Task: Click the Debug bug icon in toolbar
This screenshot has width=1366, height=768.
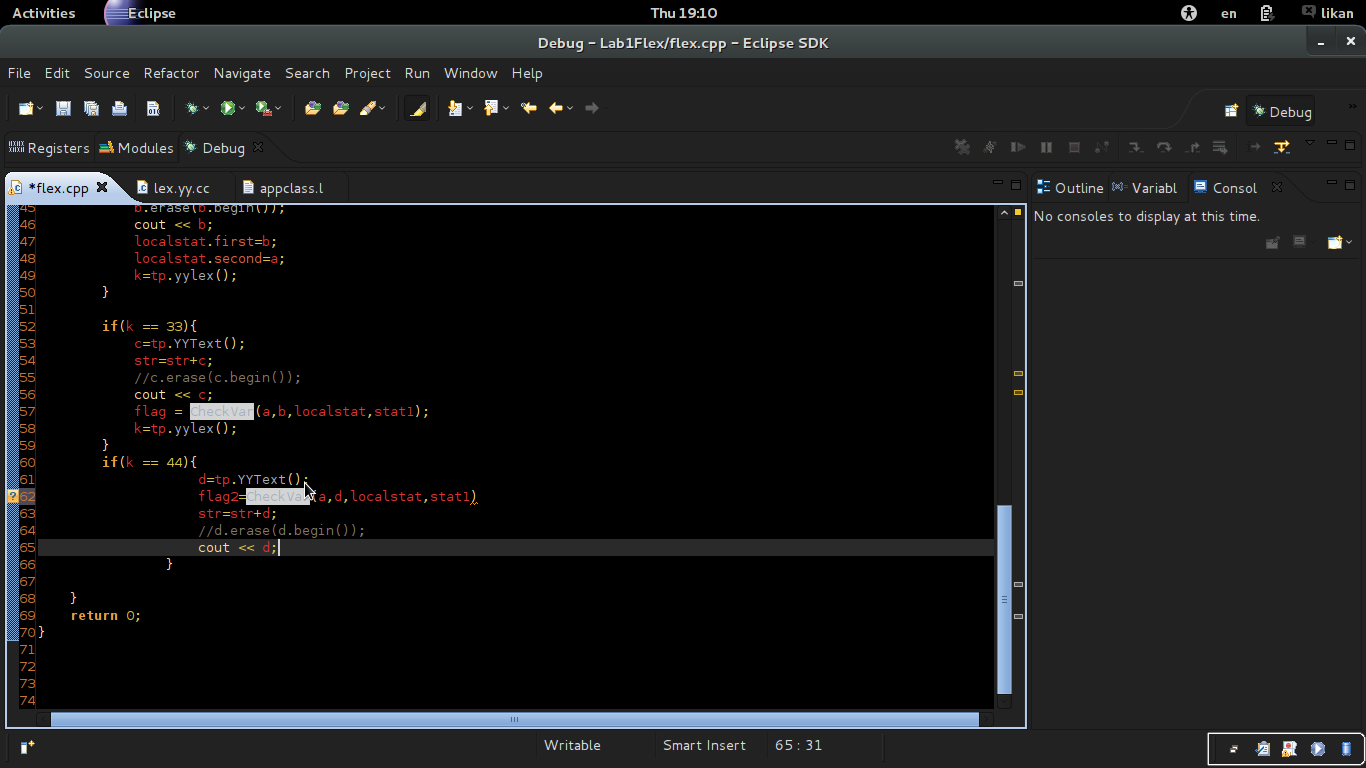Action: pyautogui.click(x=192, y=108)
